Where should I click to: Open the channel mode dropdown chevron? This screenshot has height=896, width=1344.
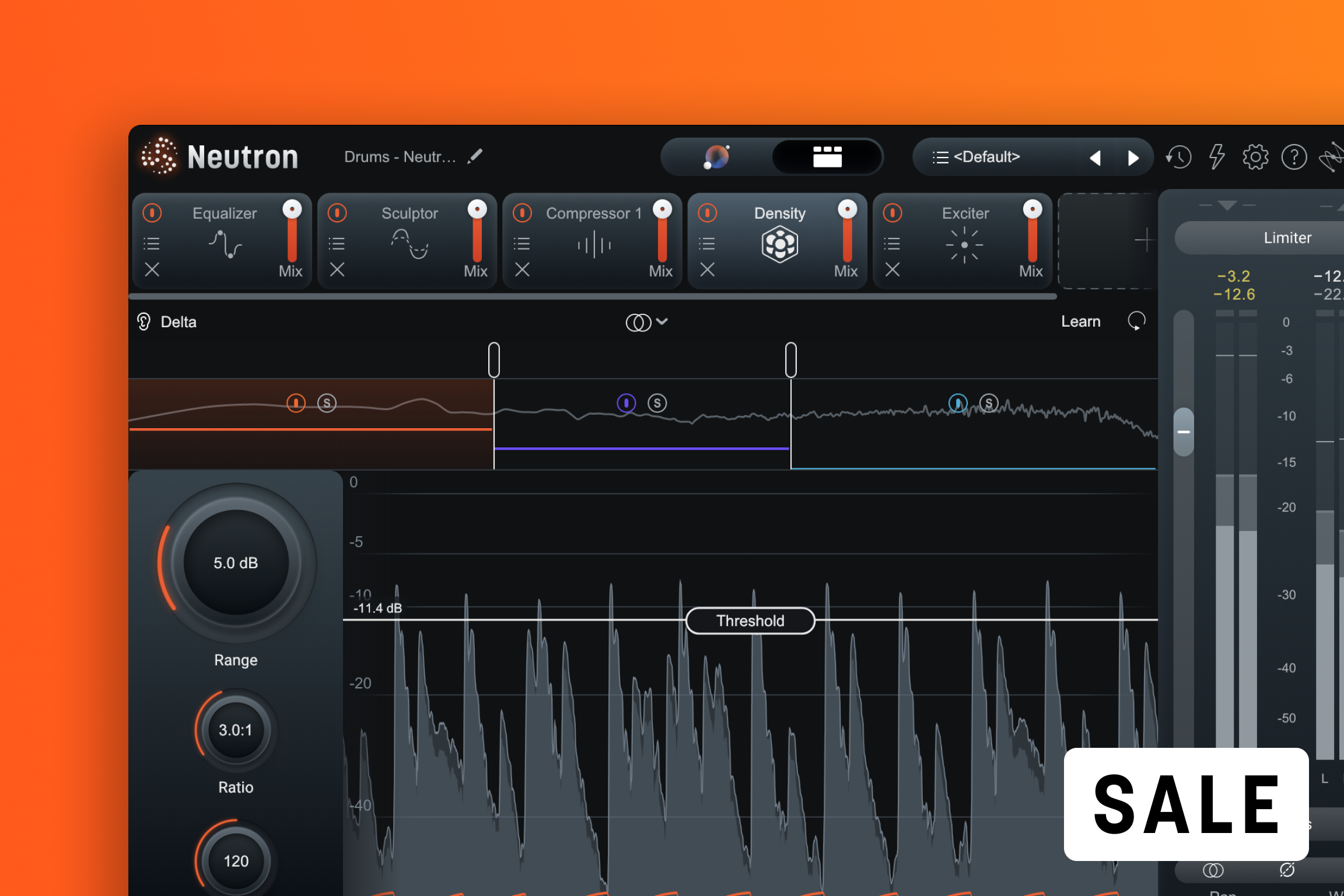pyautogui.click(x=661, y=321)
